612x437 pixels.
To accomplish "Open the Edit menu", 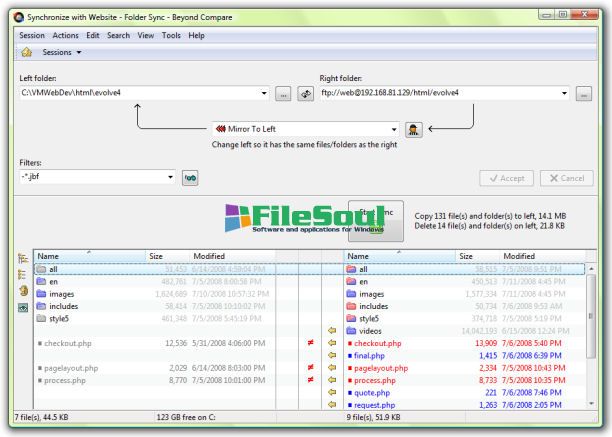I will tap(93, 36).
